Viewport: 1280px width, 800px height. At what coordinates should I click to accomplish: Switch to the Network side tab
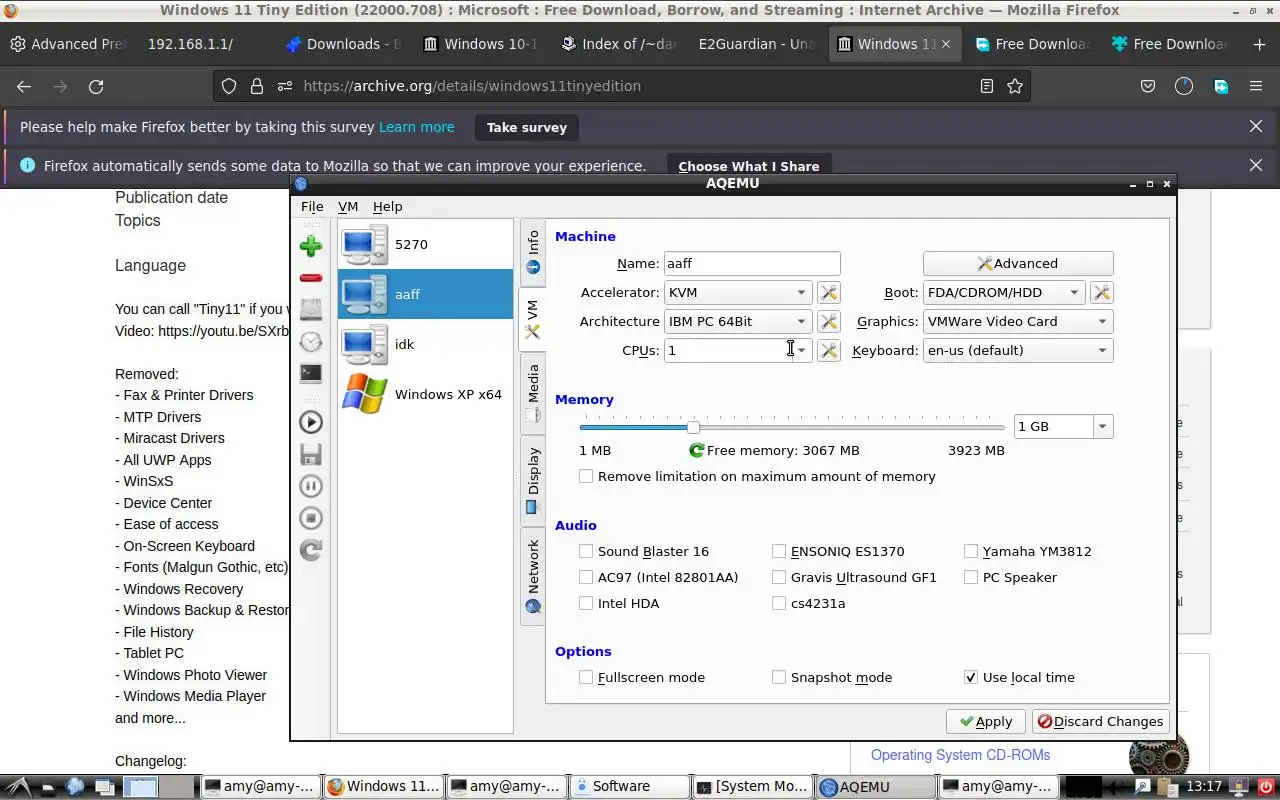click(x=533, y=577)
